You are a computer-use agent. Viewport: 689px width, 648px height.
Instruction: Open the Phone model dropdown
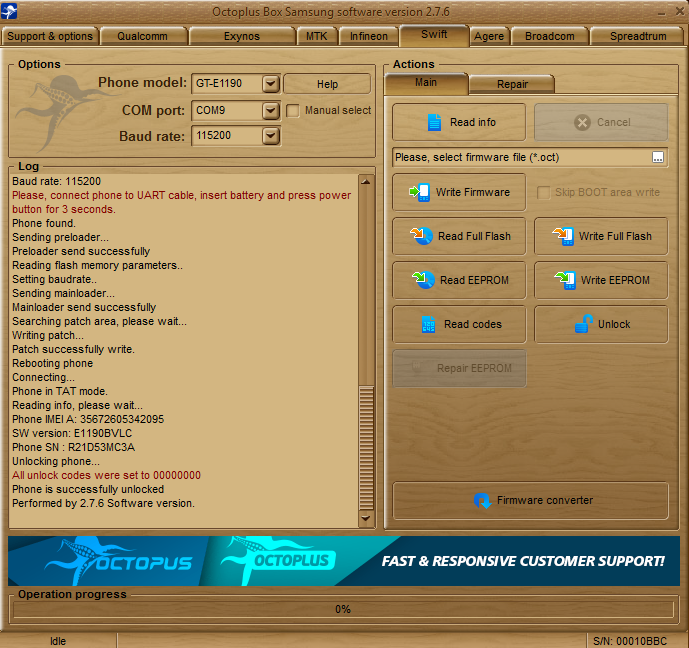point(271,83)
